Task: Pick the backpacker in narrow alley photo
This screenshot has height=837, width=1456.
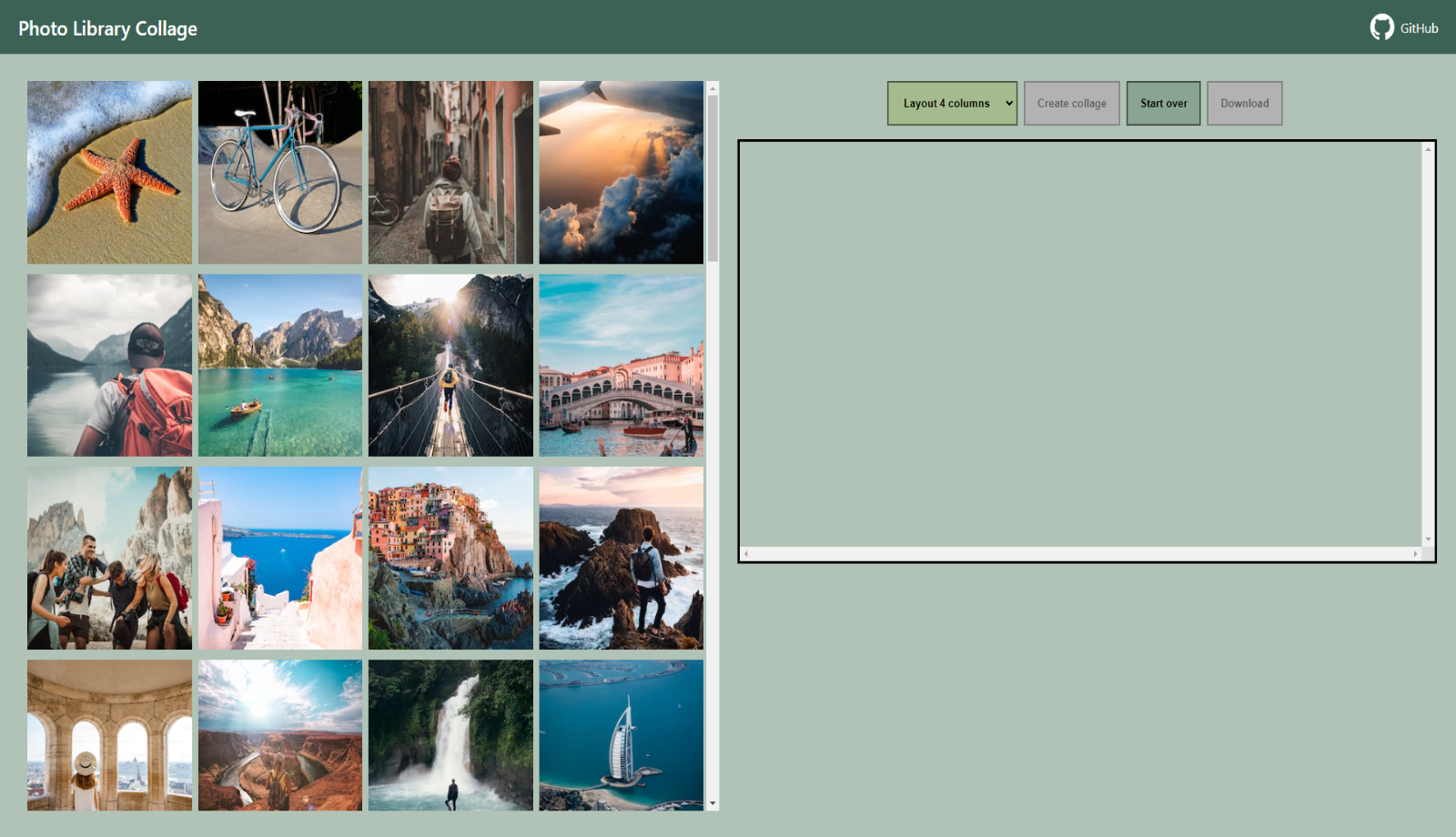Action: pyautogui.click(x=450, y=173)
